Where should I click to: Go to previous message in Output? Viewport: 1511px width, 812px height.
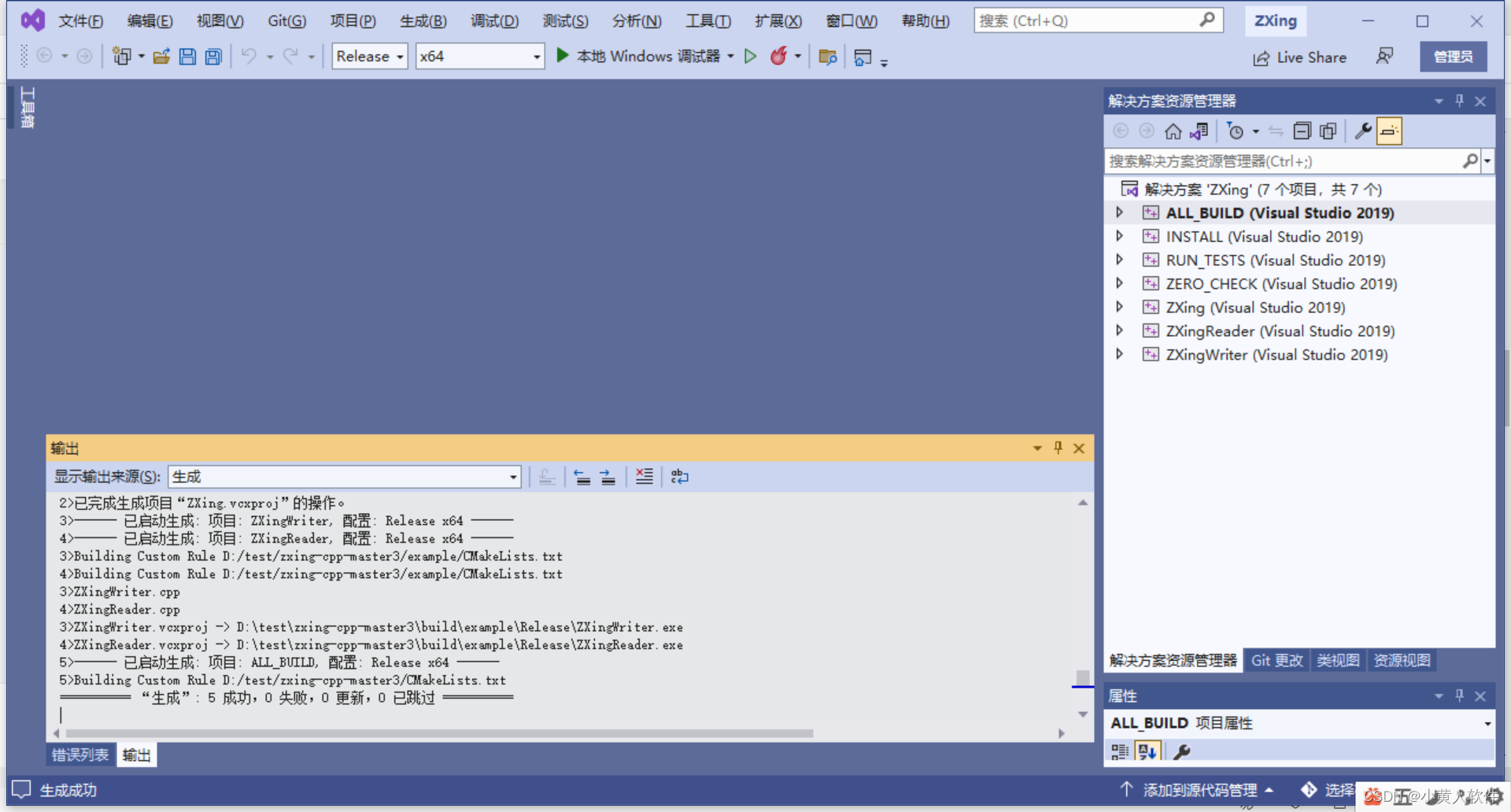coord(582,477)
